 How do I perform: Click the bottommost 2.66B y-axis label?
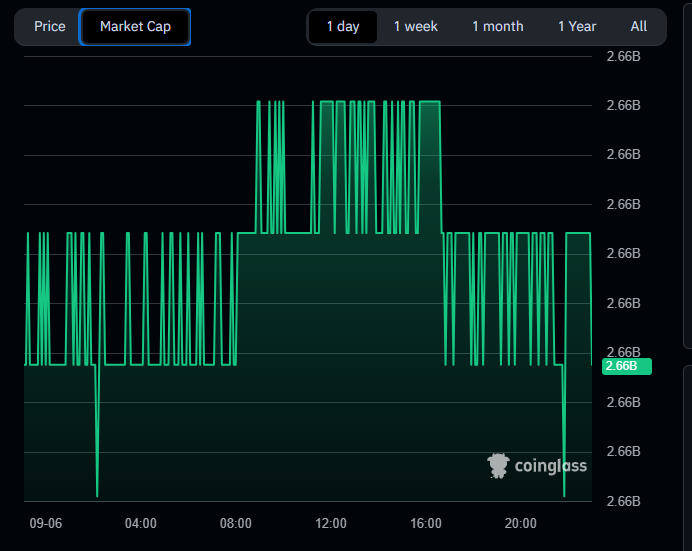(x=623, y=501)
